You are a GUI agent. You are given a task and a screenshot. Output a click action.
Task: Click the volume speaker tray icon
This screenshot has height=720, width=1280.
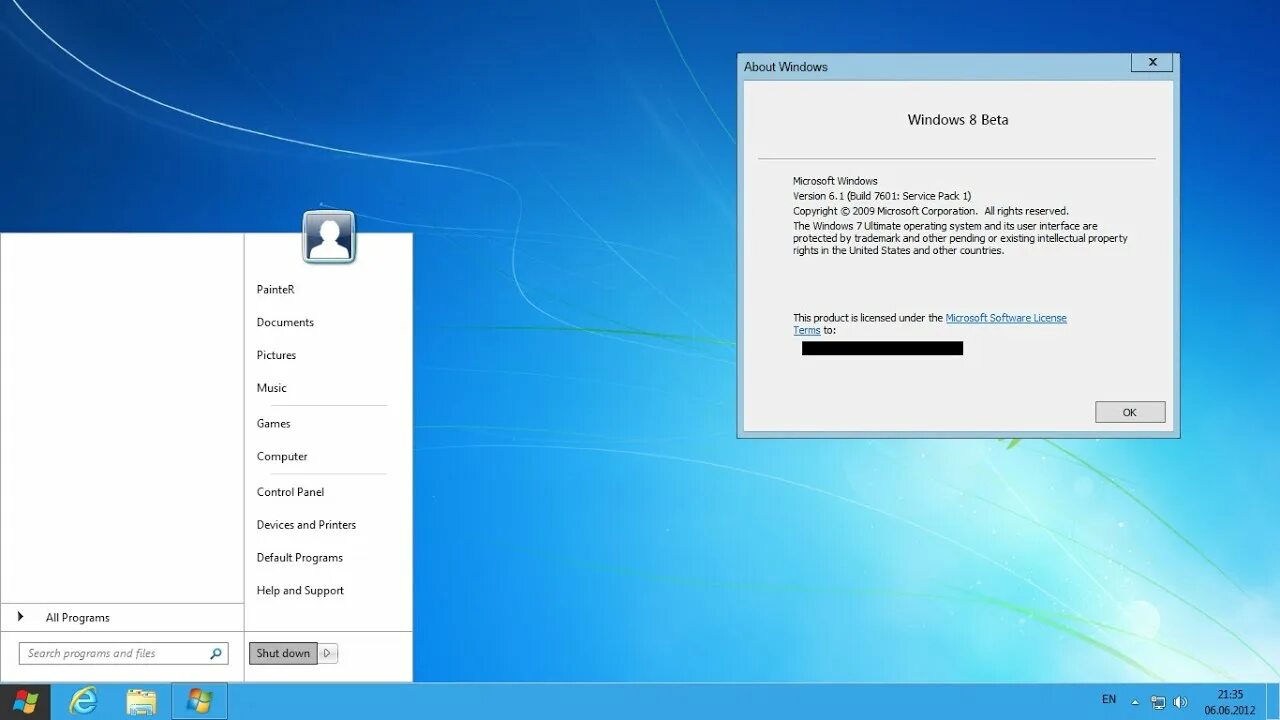coord(1180,702)
